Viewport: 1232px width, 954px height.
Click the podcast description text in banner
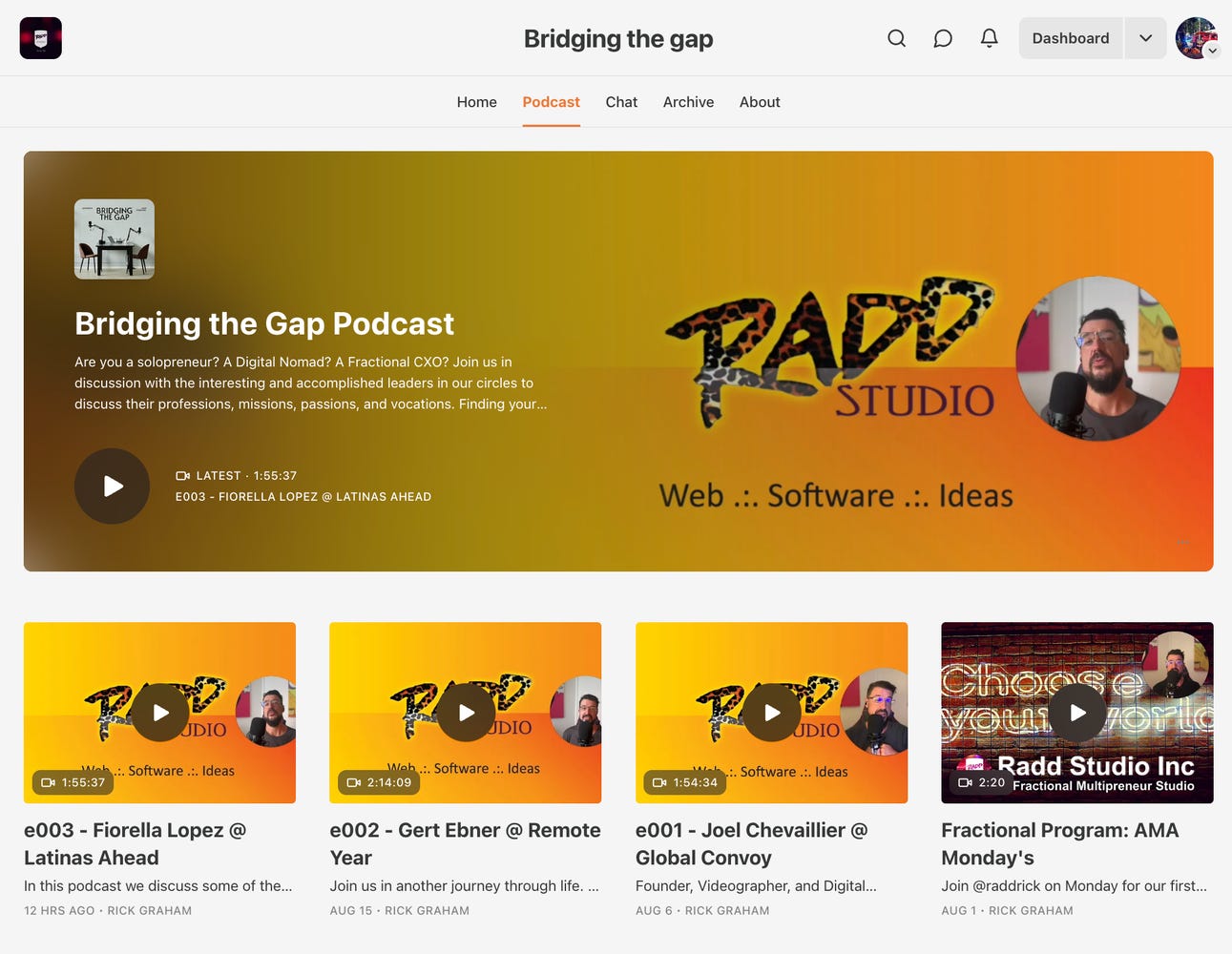point(311,383)
